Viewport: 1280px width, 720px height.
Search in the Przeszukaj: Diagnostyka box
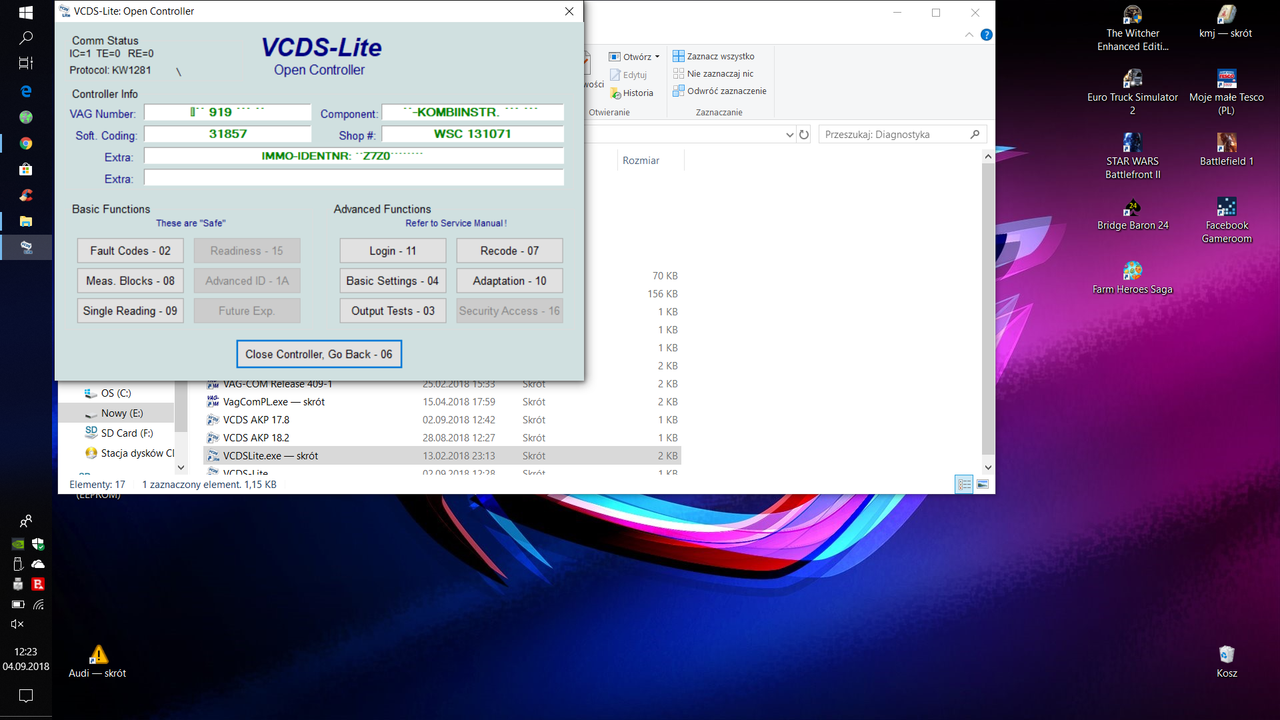coord(895,134)
